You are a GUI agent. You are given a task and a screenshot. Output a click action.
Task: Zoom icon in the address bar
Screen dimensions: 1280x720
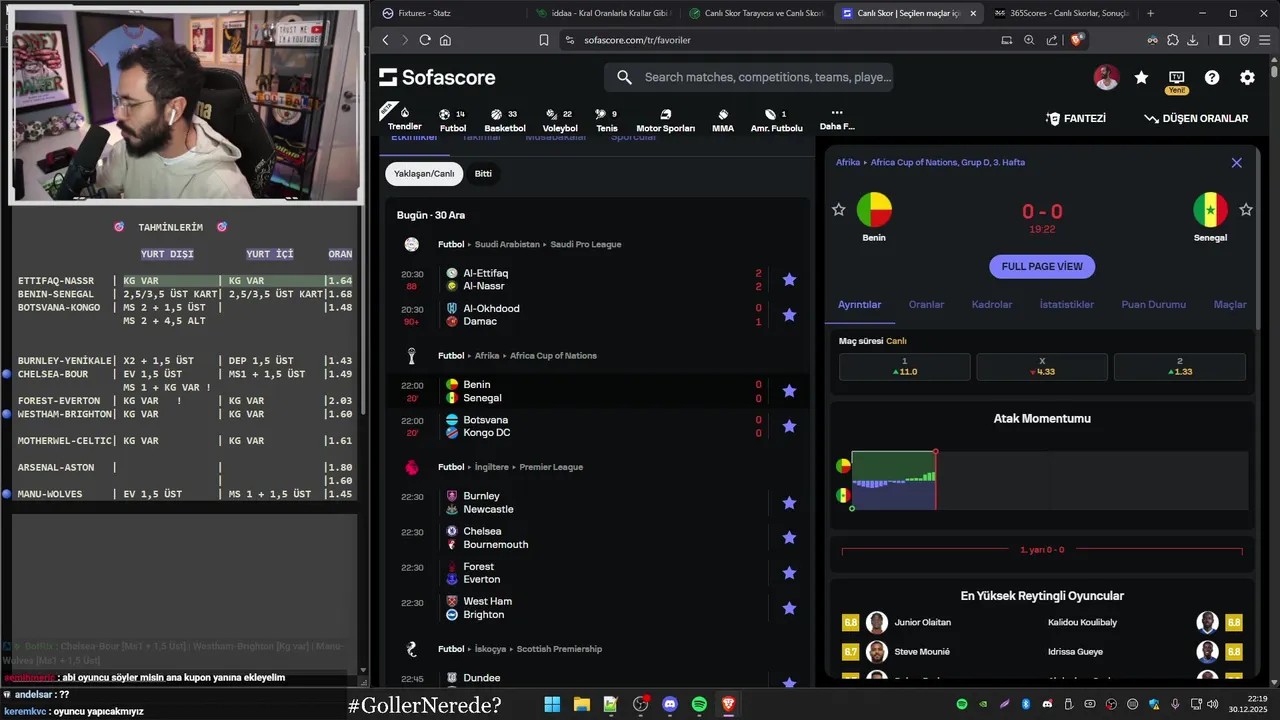pyautogui.click(x=1029, y=40)
